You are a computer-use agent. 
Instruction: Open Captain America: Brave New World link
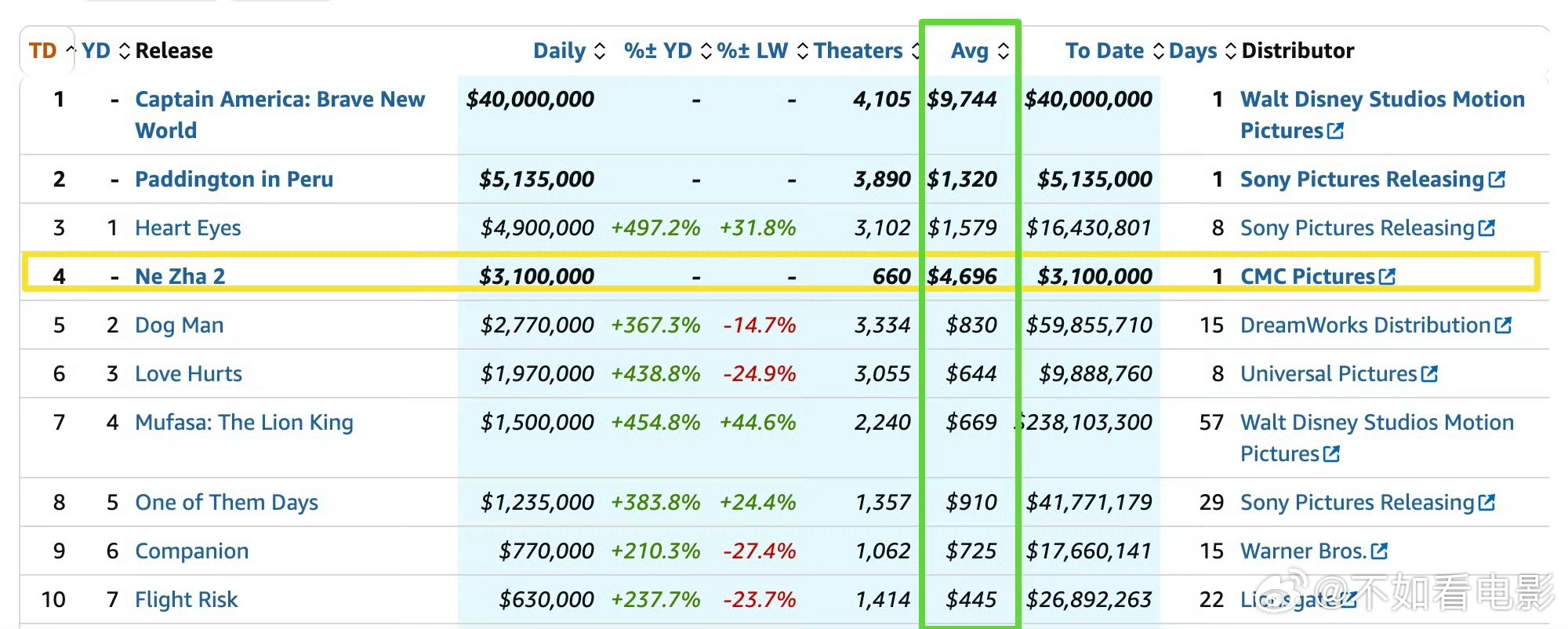click(x=280, y=115)
